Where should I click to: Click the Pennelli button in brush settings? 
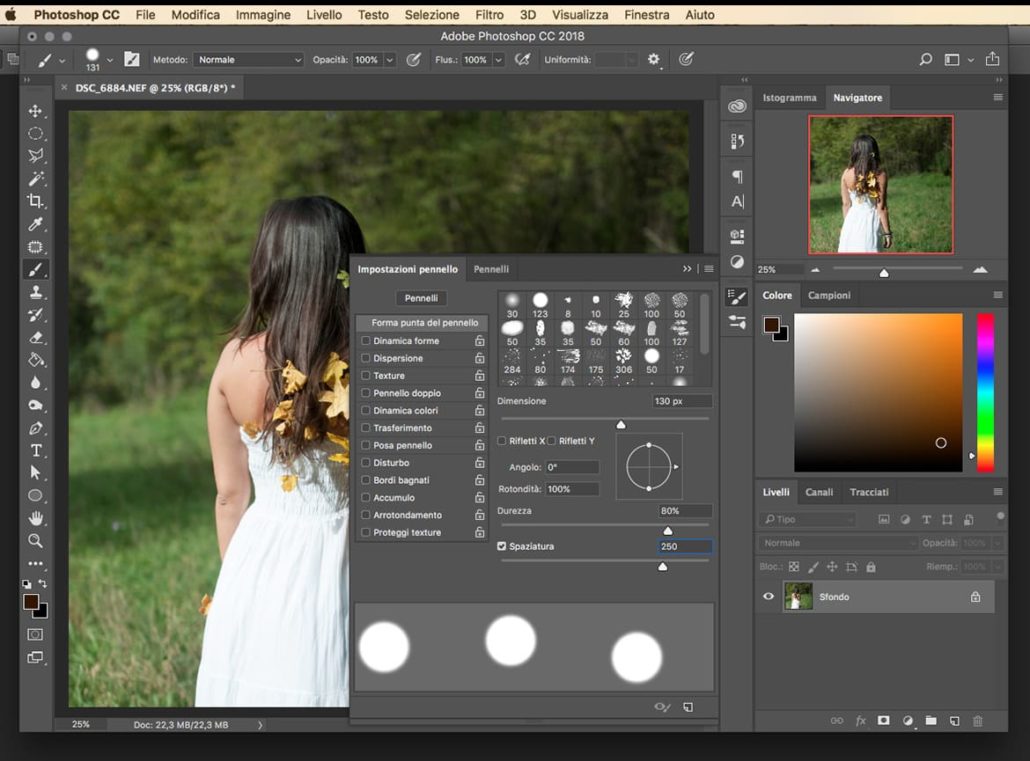[x=421, y=298]
